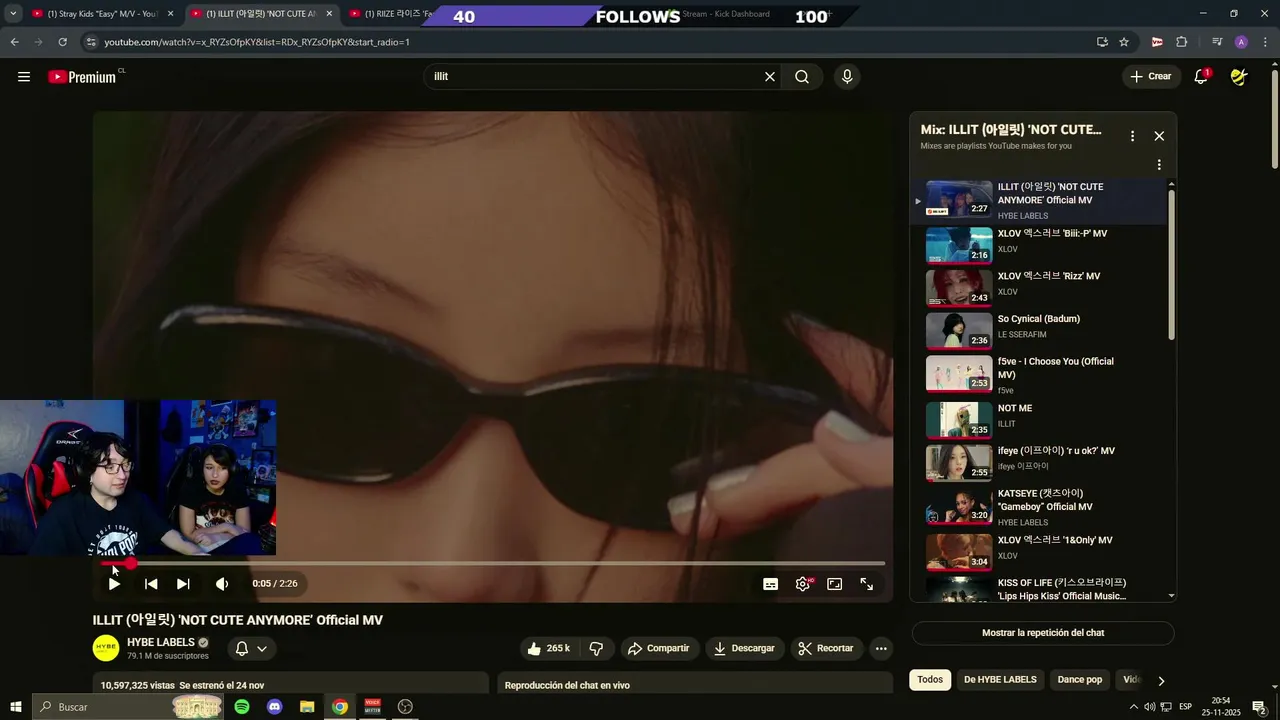Click the Descargar download button
The image size is (1280, 720).
(743, 648)
